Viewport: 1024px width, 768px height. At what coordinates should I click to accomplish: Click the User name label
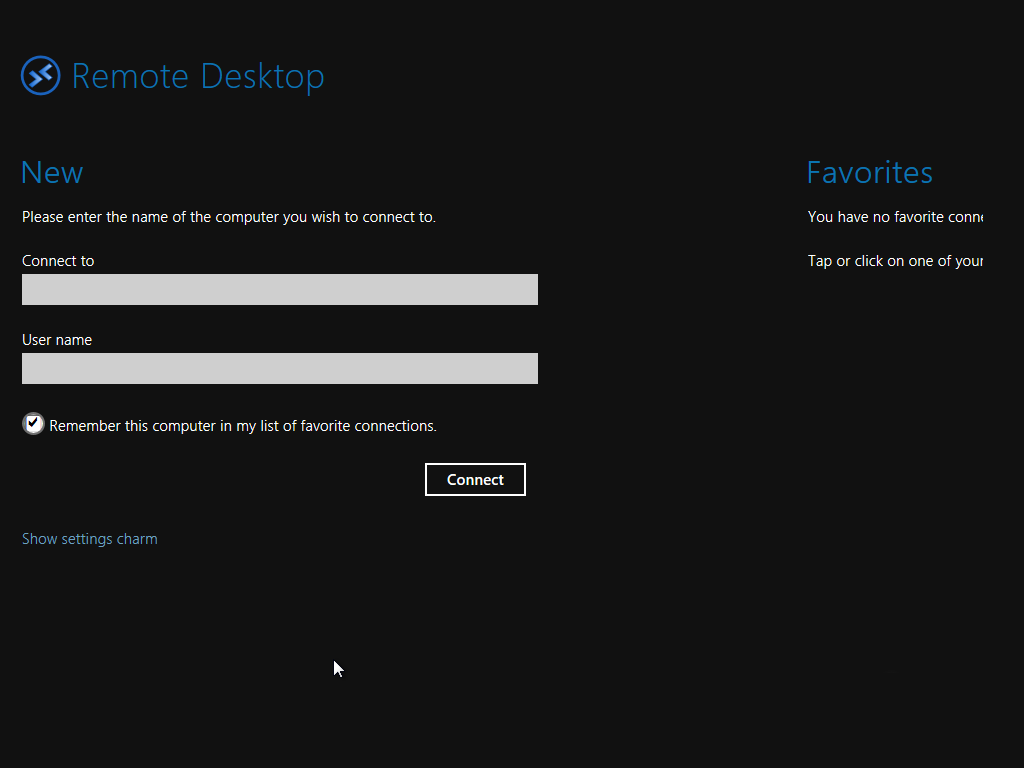[x=57, y=340]
